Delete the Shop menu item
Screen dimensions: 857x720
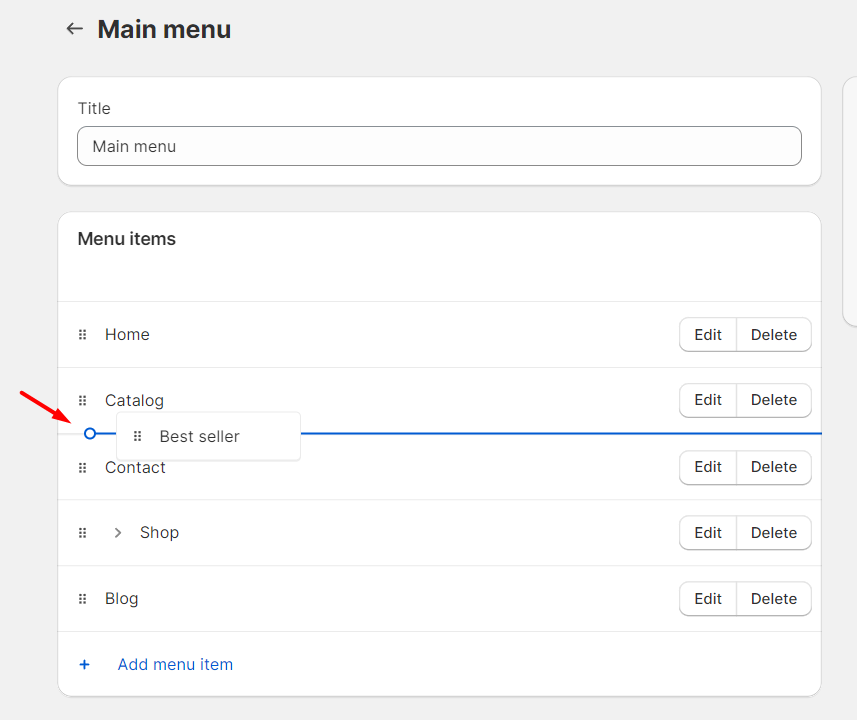point(773,532)
